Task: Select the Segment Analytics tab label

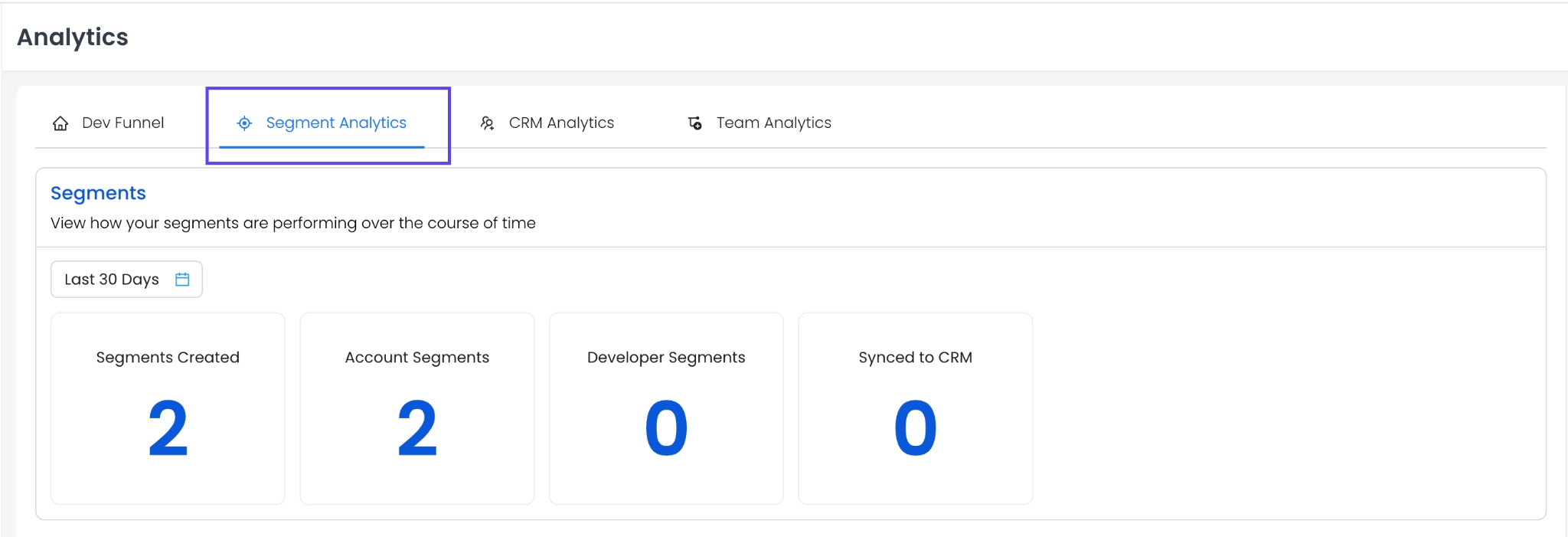Action: (x=335, y=123)
